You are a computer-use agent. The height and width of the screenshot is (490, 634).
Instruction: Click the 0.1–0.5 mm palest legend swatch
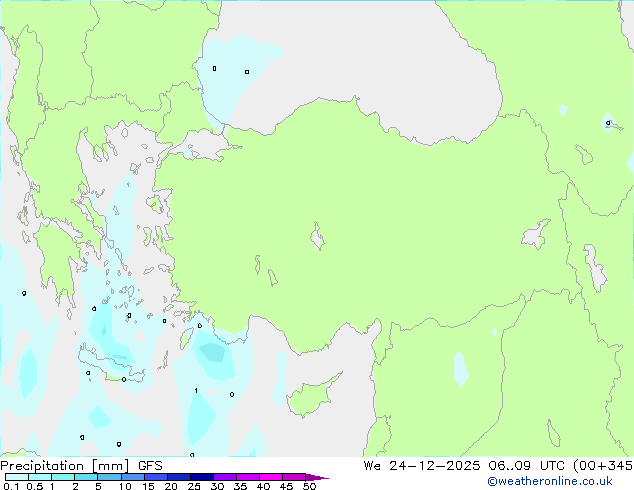(17, 477)
